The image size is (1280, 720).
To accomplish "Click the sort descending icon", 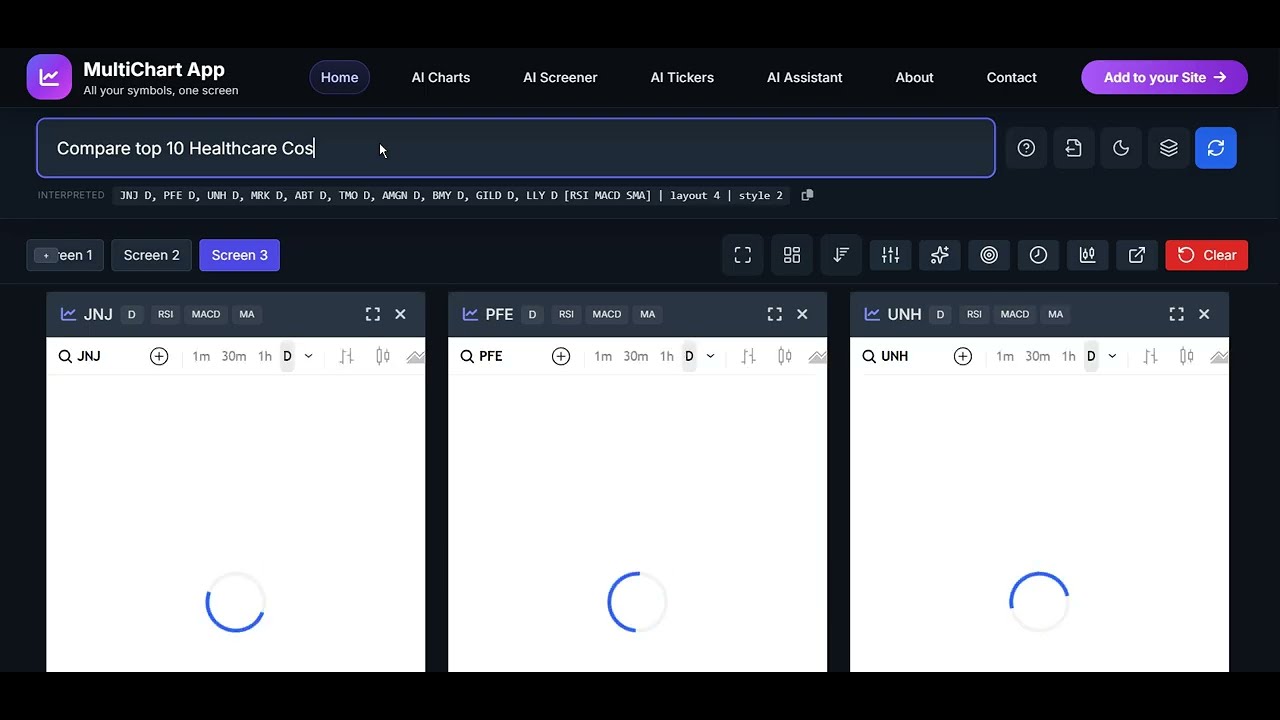I will point(841,255).
